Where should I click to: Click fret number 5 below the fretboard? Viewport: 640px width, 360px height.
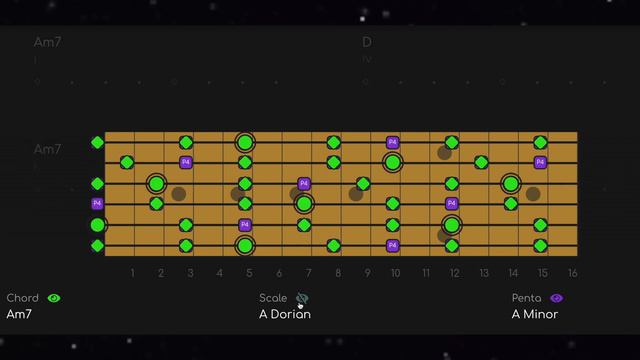pos(249,273)
